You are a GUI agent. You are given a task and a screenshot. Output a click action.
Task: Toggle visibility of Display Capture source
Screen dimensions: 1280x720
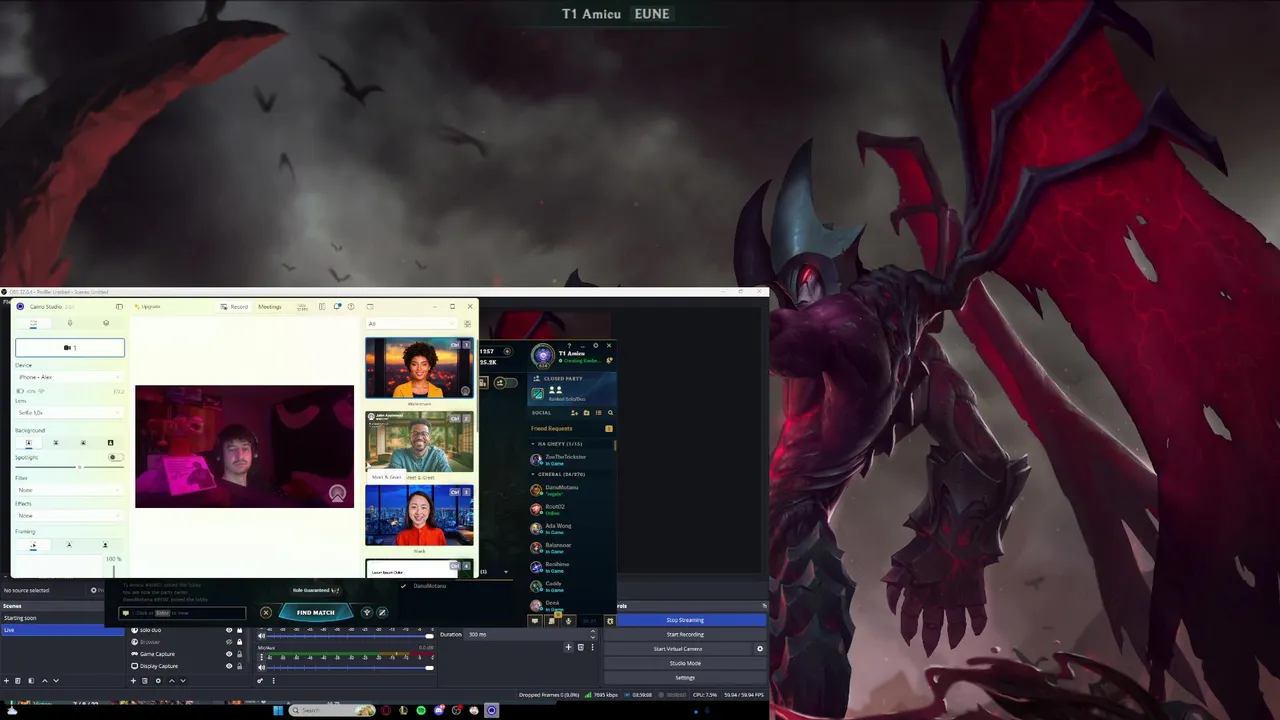(228, 666)
